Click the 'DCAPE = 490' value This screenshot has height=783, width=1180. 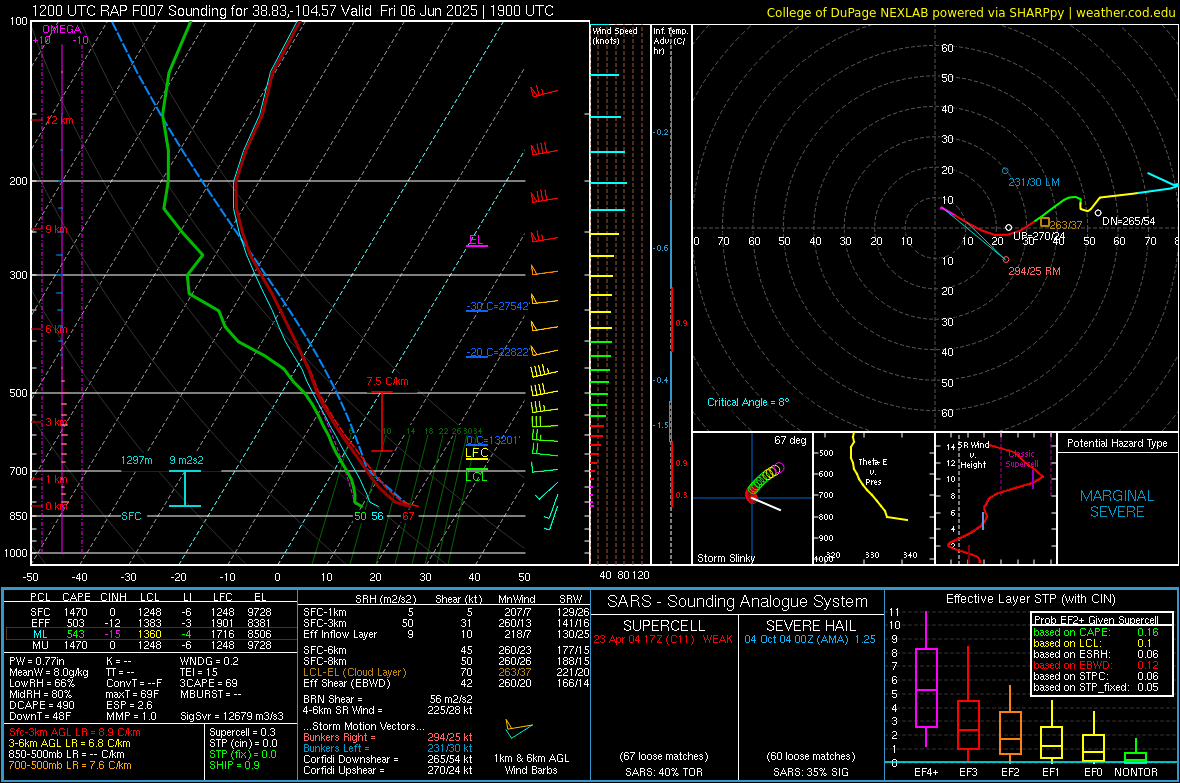point(41,705)
